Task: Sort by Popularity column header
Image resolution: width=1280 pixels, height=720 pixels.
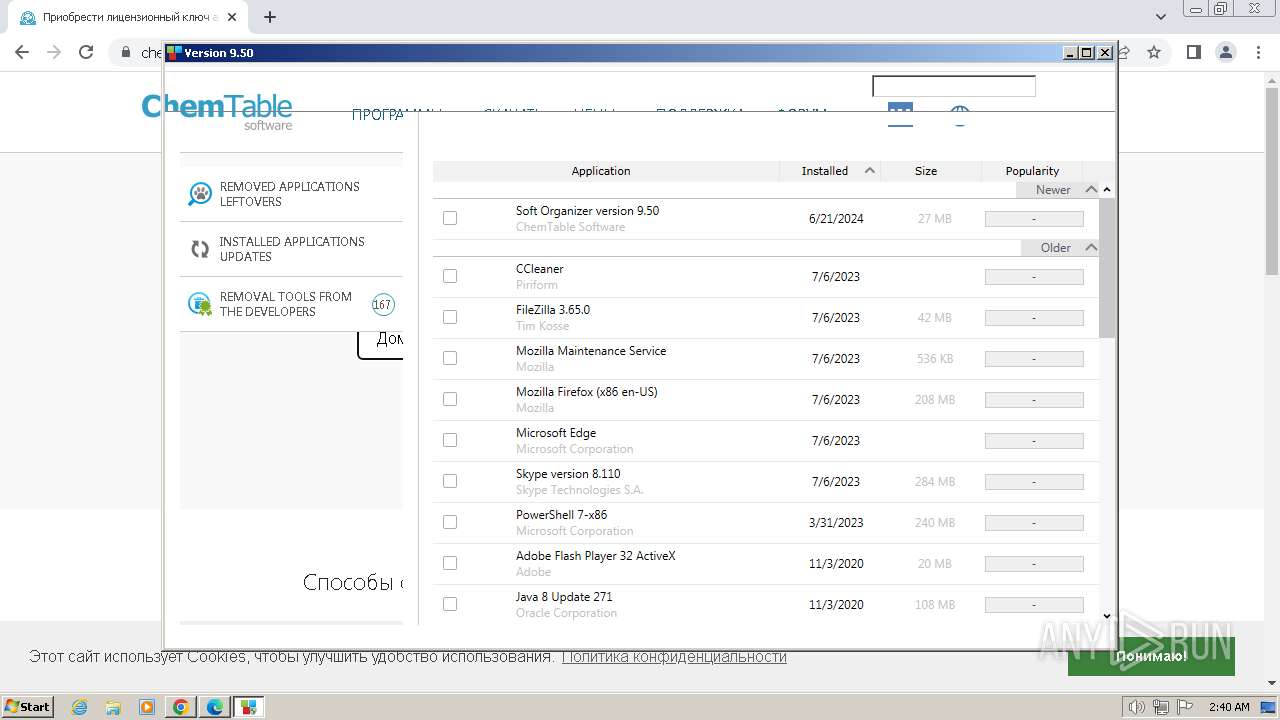Action: tap(1032, 171)
